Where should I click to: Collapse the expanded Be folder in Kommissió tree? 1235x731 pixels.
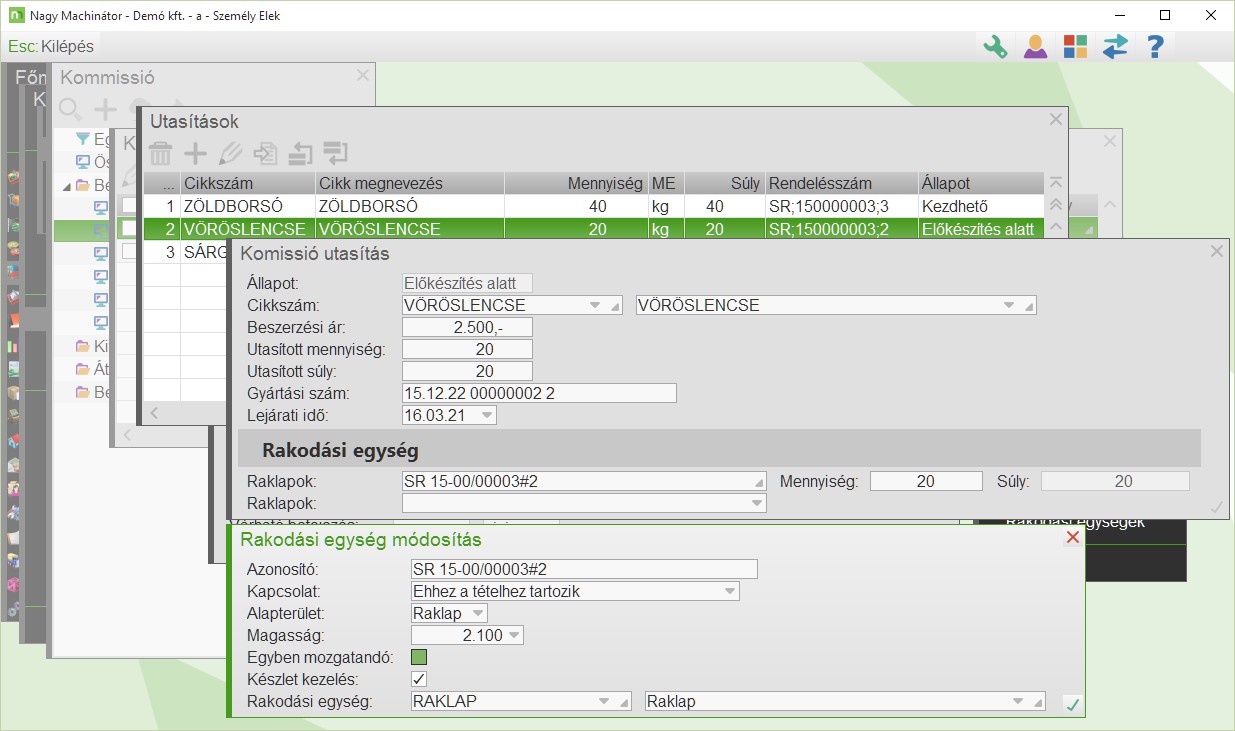click(x=66, y=185)
